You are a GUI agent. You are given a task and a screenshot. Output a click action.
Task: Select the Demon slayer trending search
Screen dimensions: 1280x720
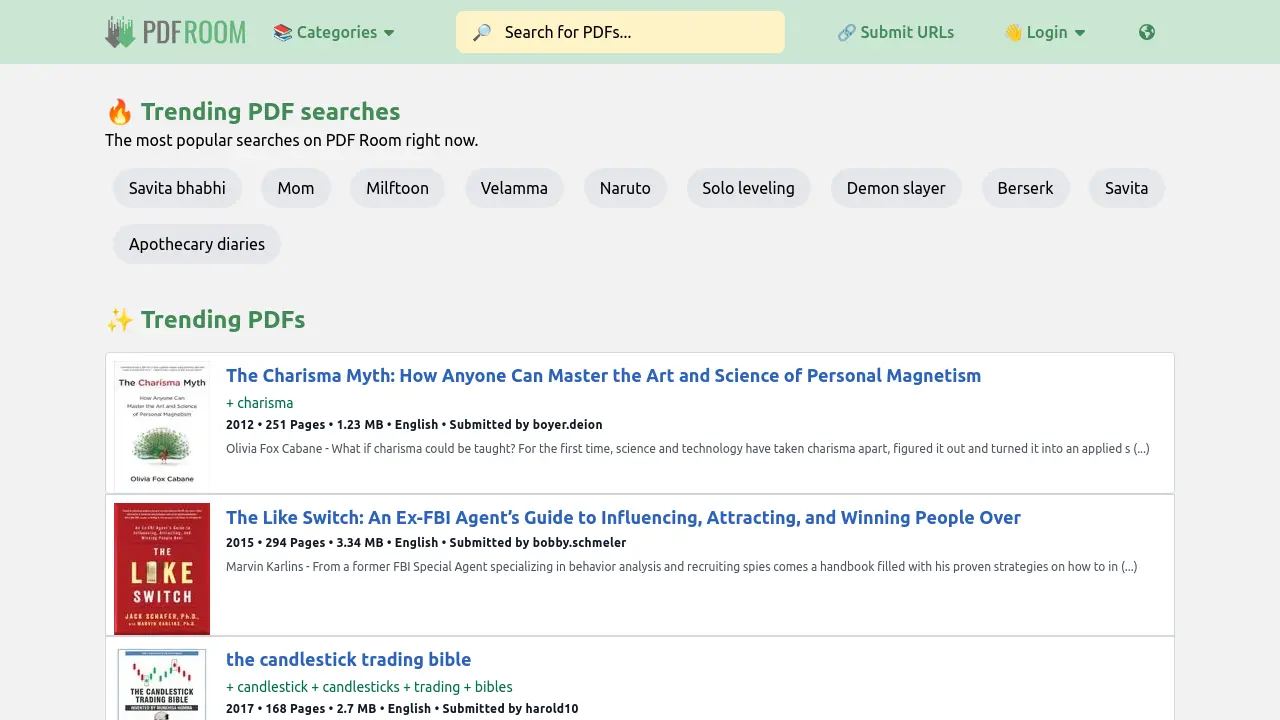[896, 188]
